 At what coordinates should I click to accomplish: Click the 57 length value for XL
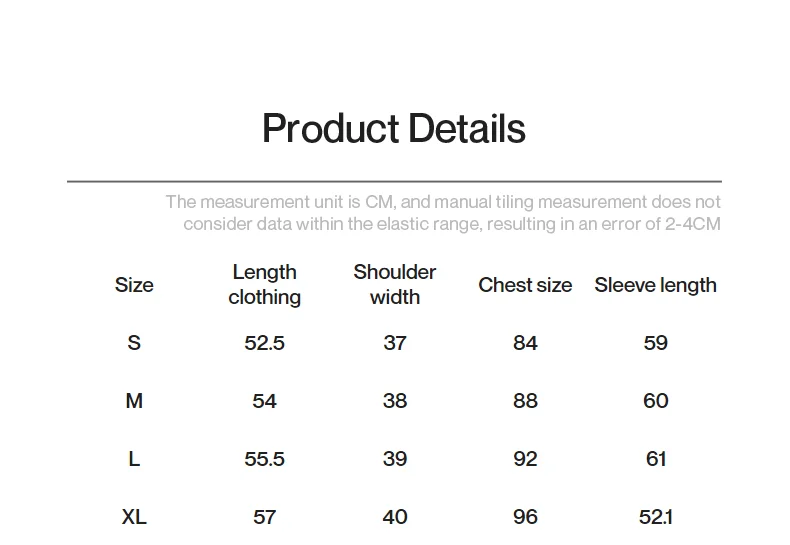(265, 517)
